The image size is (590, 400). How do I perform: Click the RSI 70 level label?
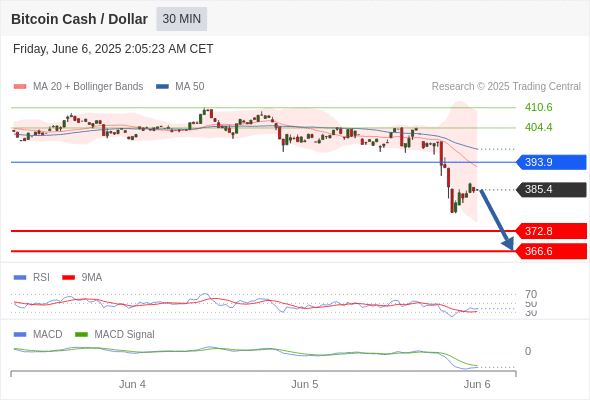531,294
